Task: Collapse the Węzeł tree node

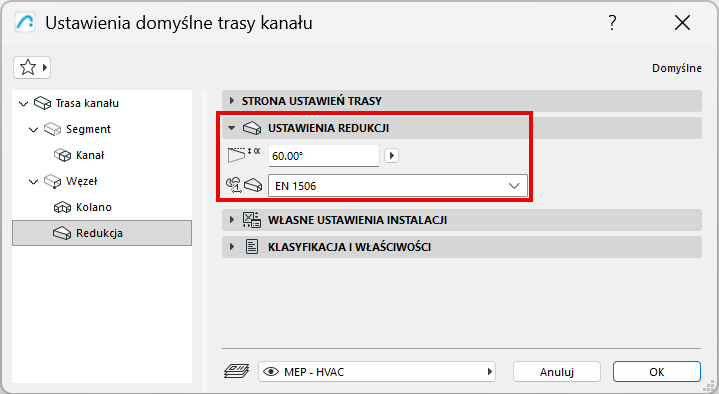Action: click(33, 182)
